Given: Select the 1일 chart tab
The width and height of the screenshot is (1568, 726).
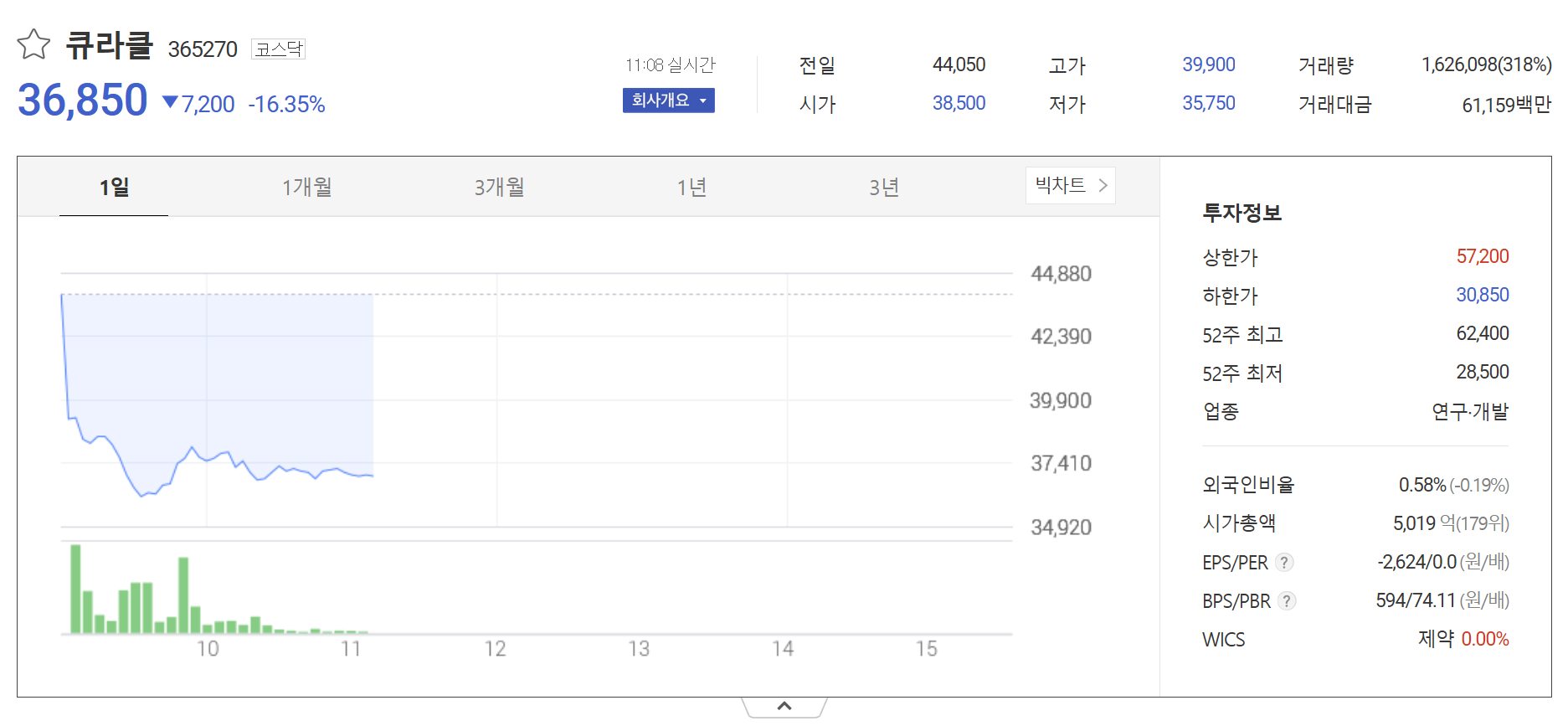Looking at the screenshot, I should (x=114, y=187).
